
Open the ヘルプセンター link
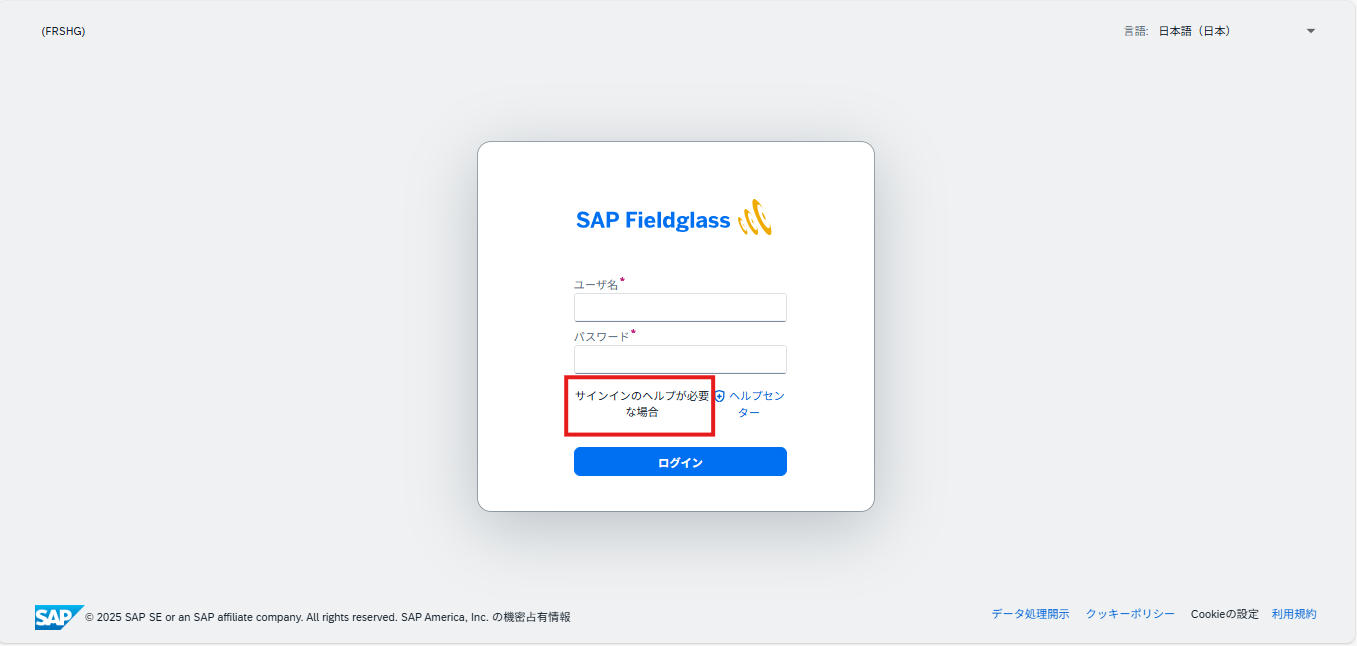point(756,404)
